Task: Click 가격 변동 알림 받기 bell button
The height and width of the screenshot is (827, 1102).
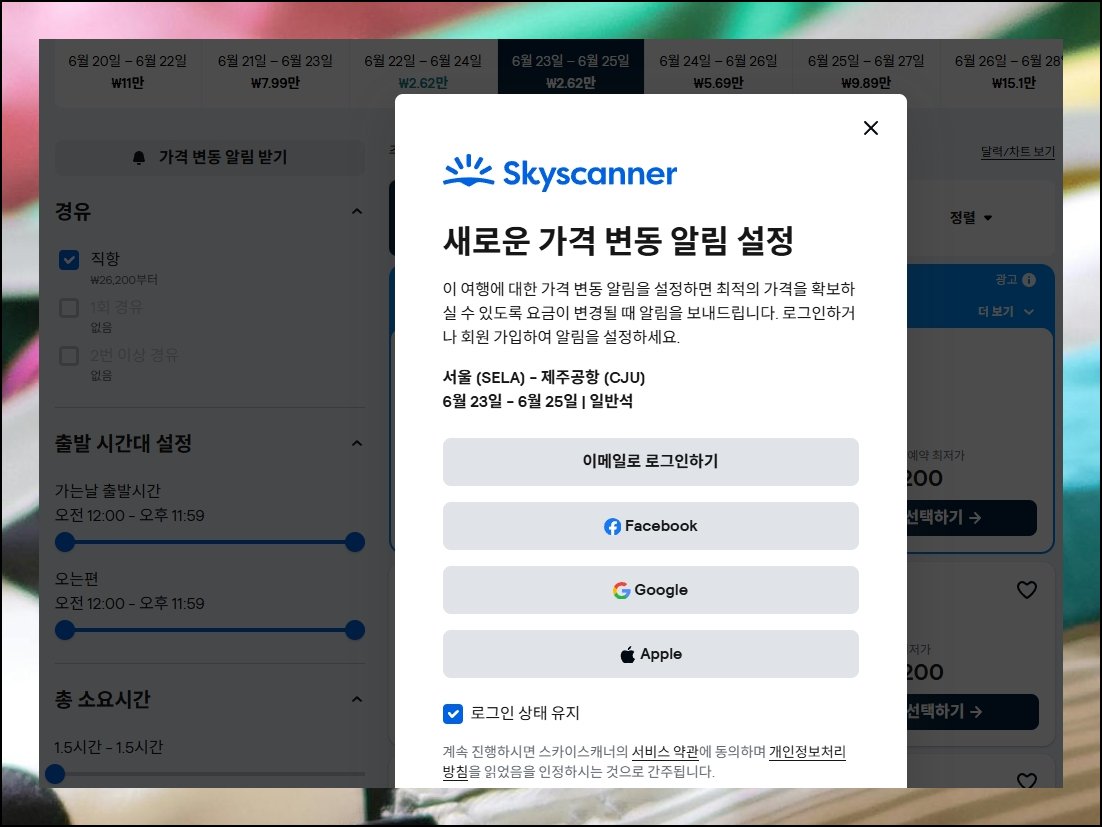Action: [209, 157]
